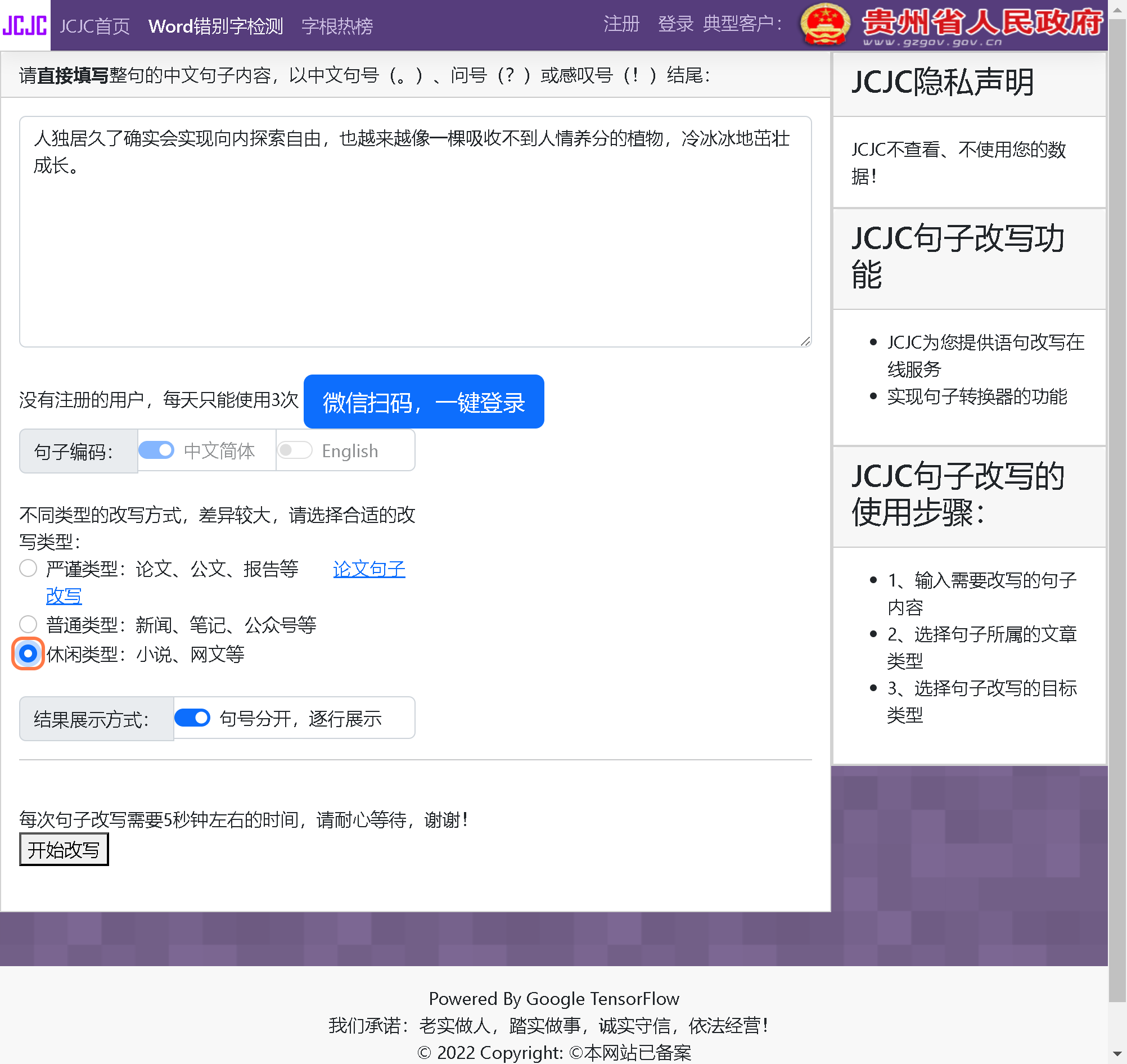This screenshot has width=1127, height=1064.
Task: Click the 登录 link
Action: [x=675, y=24]
